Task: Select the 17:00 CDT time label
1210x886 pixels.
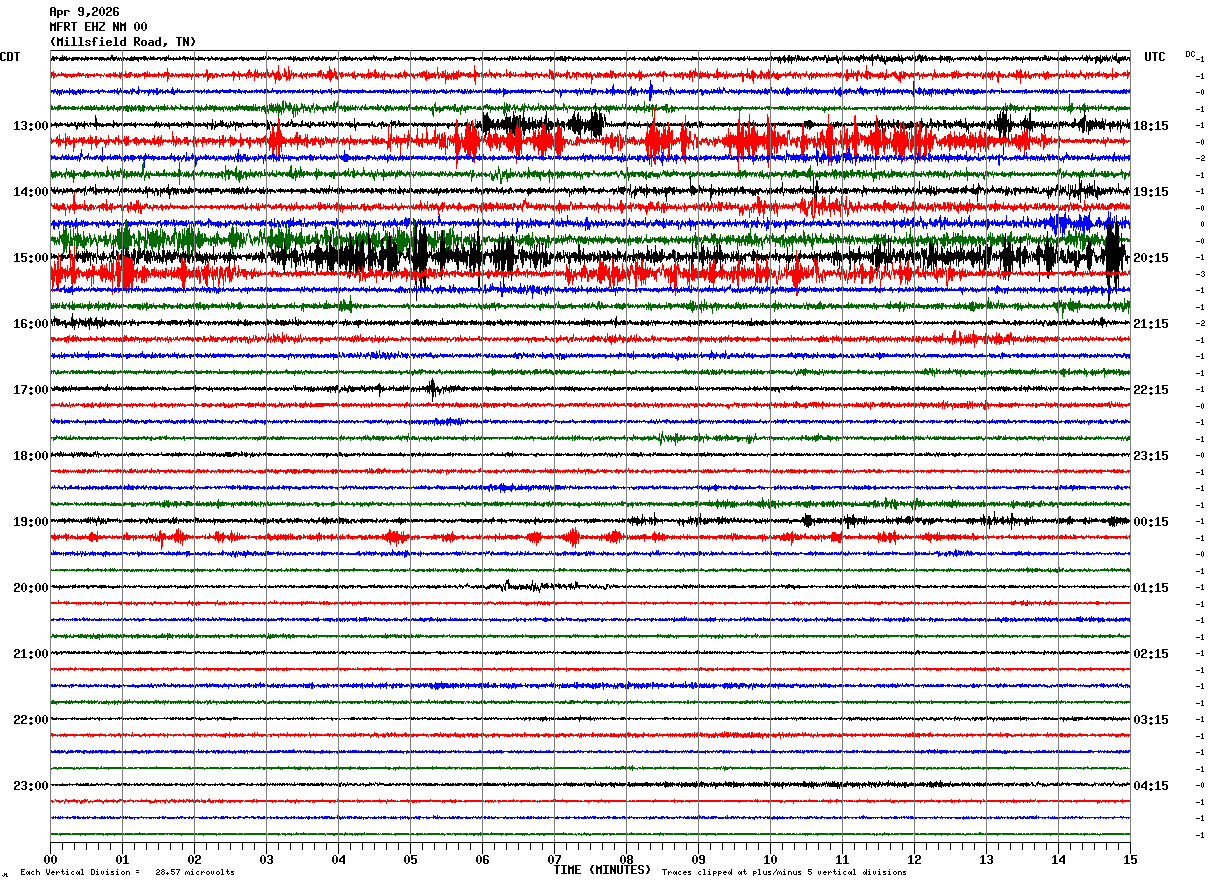Action: click(x=31, y=390)
